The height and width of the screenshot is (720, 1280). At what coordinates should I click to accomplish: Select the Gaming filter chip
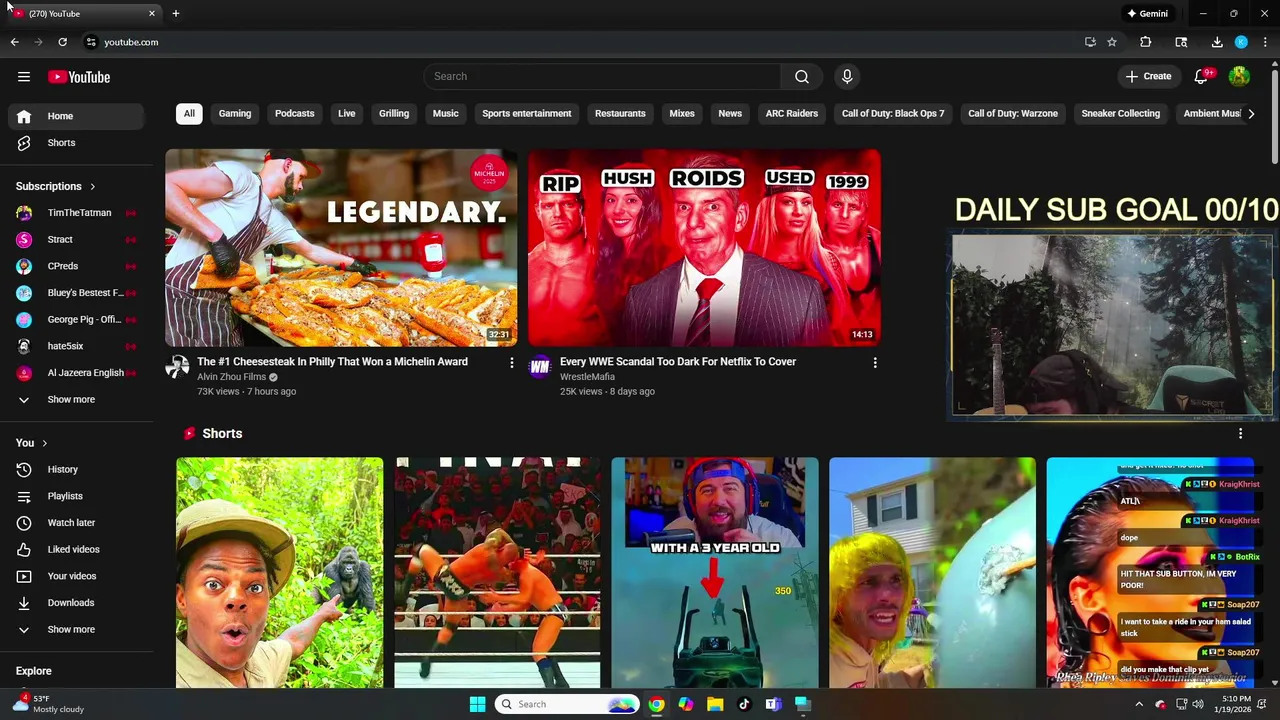pyautogui.click(x=235, y=114)
